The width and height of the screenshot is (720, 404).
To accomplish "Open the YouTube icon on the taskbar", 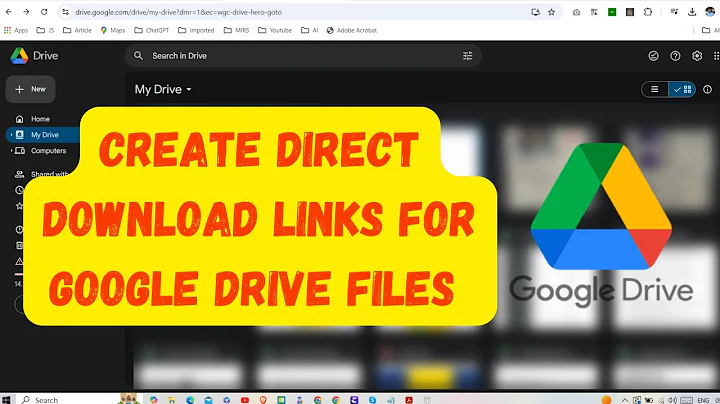I will (x=245, y=400).
